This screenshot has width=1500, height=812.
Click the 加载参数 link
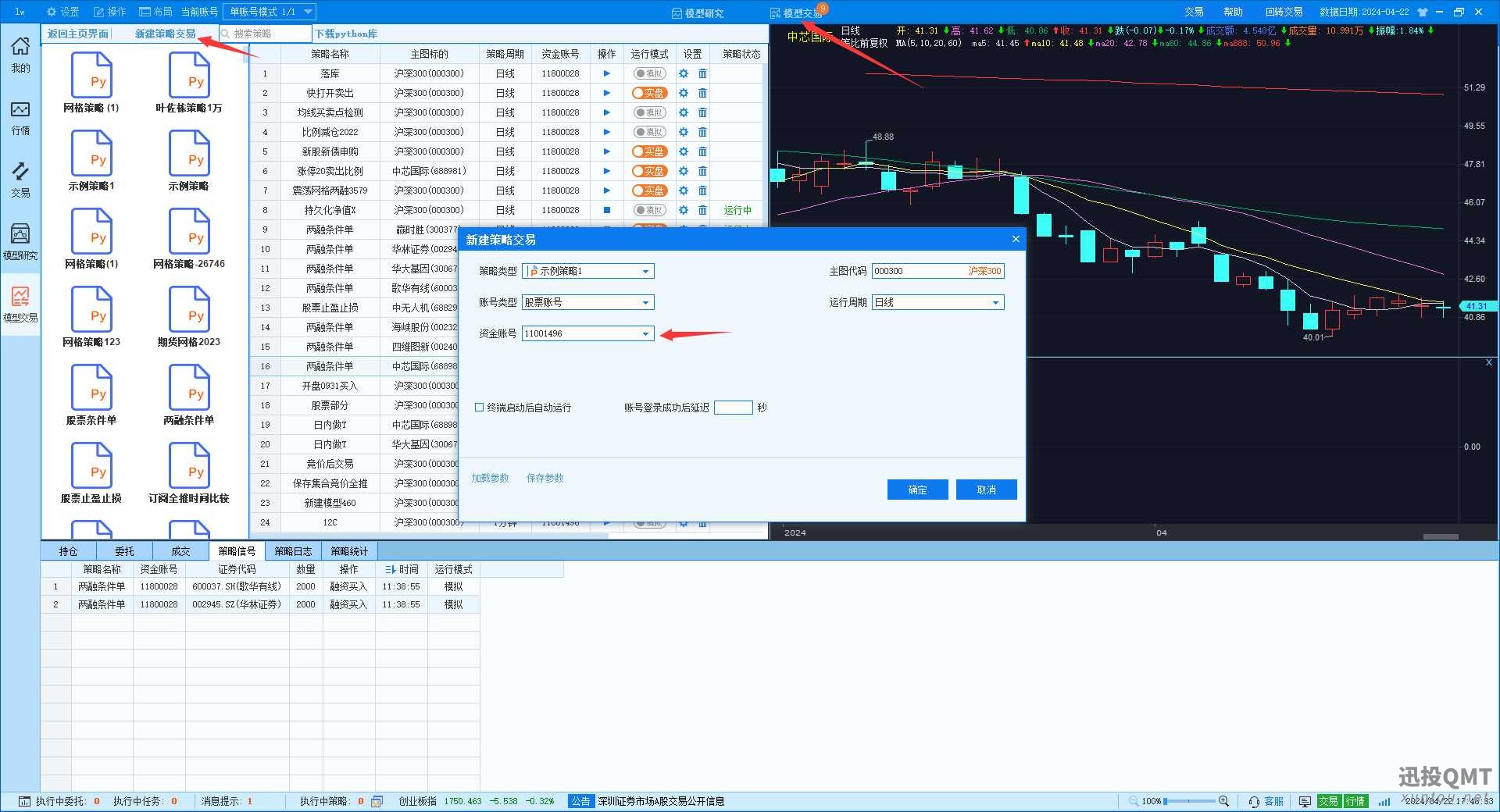(490, 478)
